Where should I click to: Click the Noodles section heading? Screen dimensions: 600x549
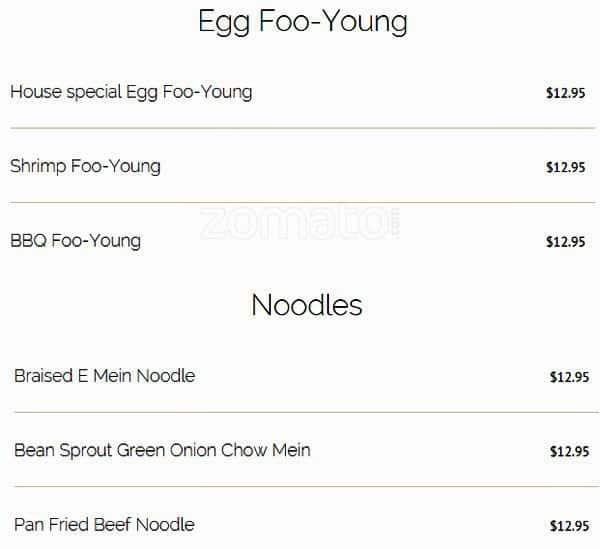point(307,304)
